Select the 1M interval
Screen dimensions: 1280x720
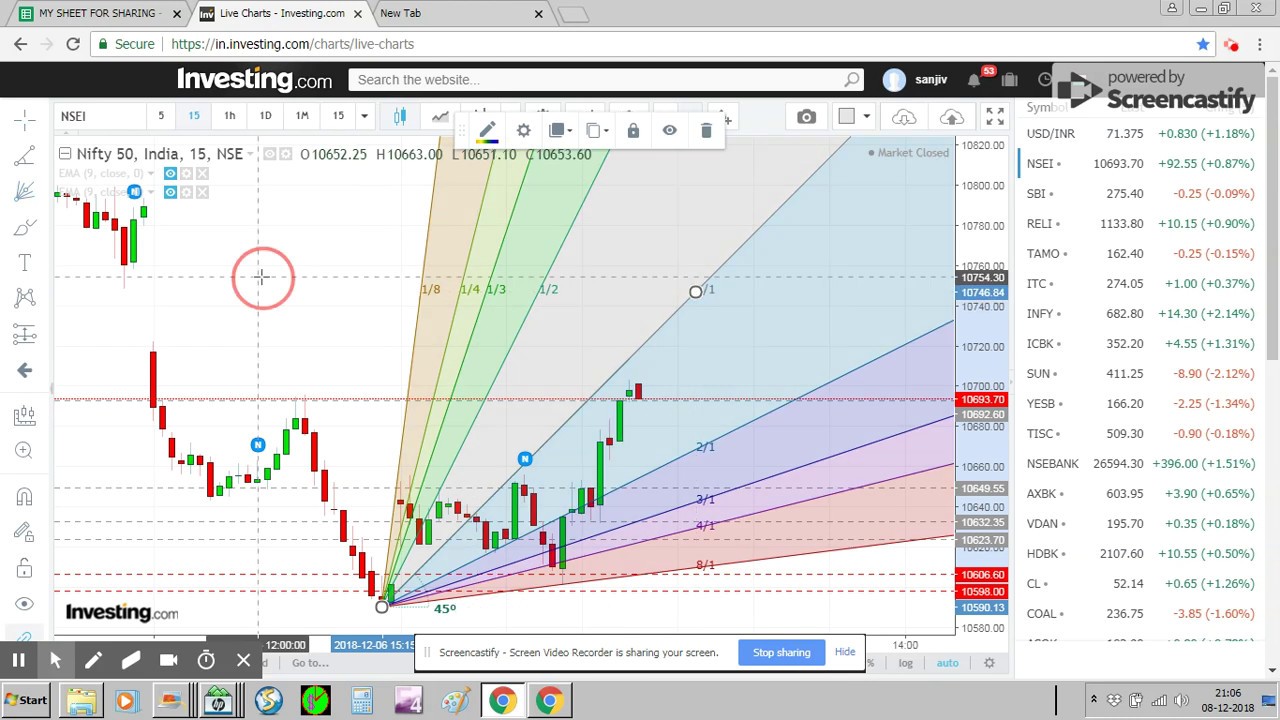[x=302, y=116]
